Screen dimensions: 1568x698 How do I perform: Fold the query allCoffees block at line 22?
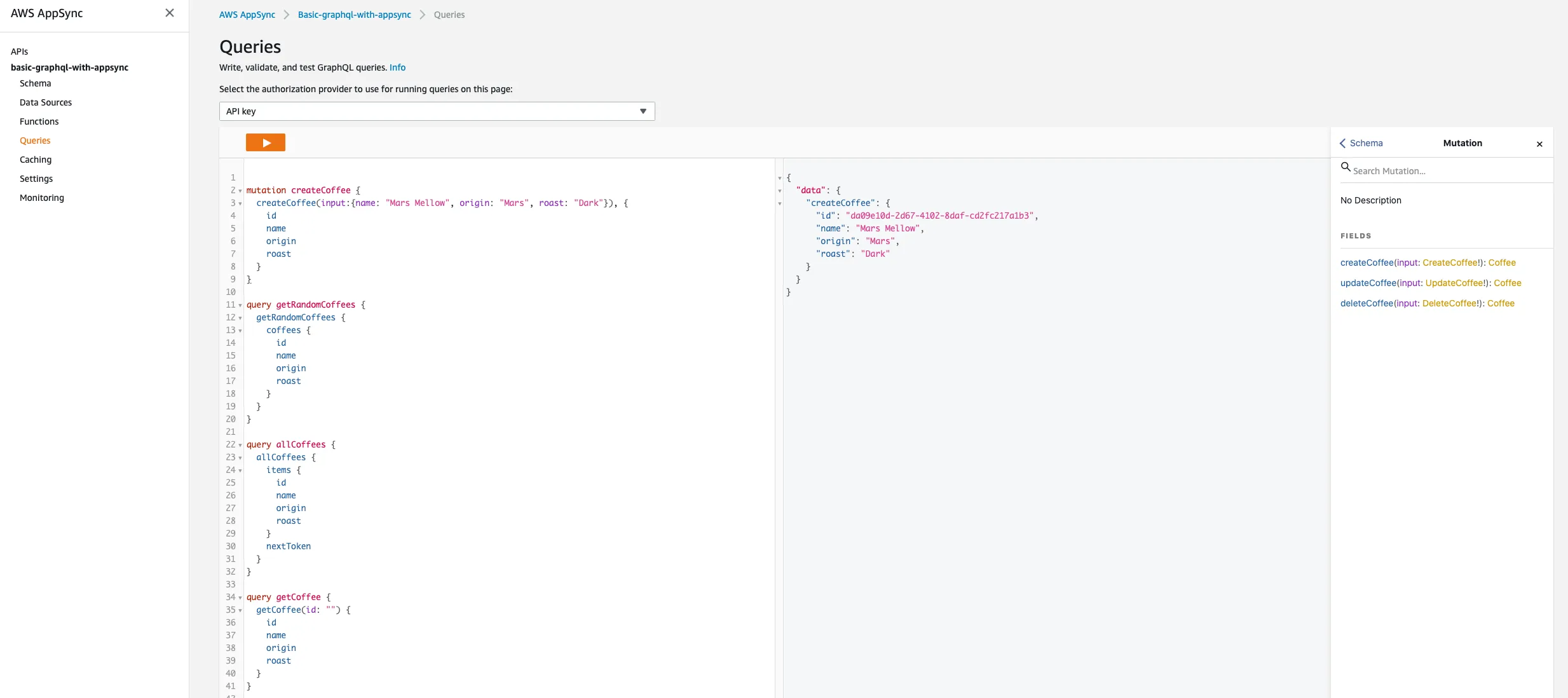pyautogui.click(x=240, y=445)
